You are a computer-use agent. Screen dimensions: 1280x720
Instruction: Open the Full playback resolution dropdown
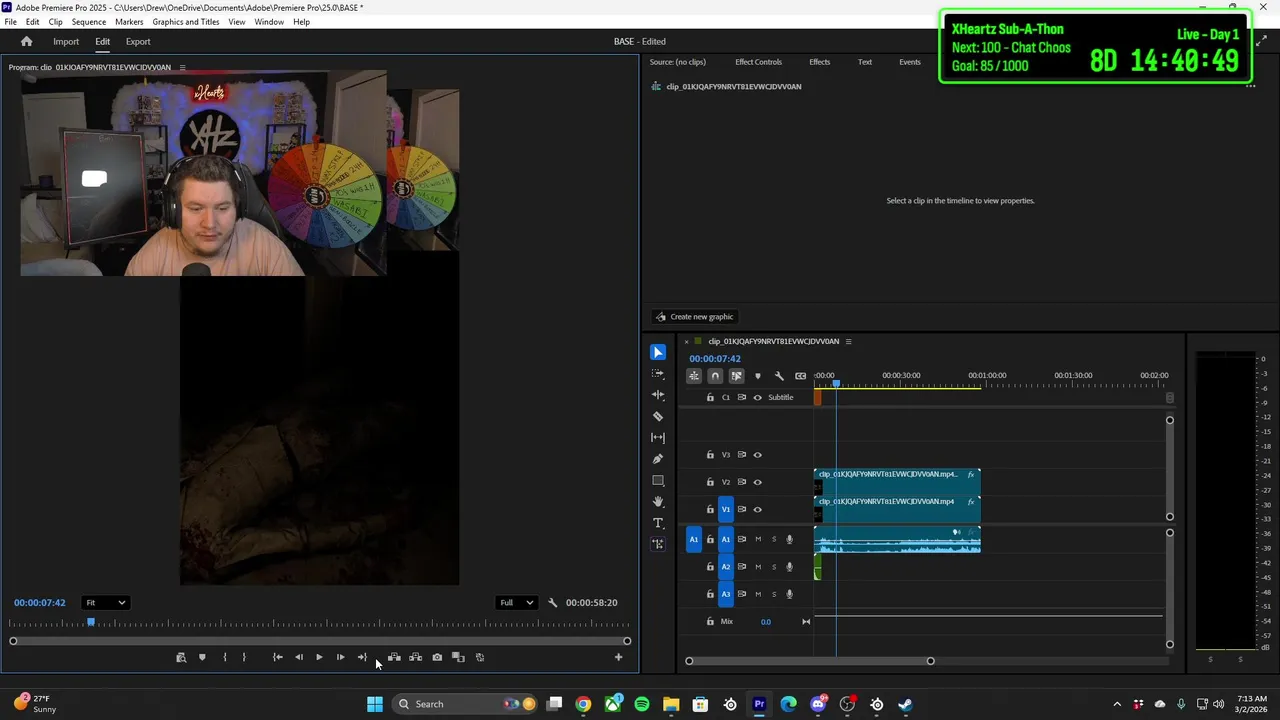(516, 603)
